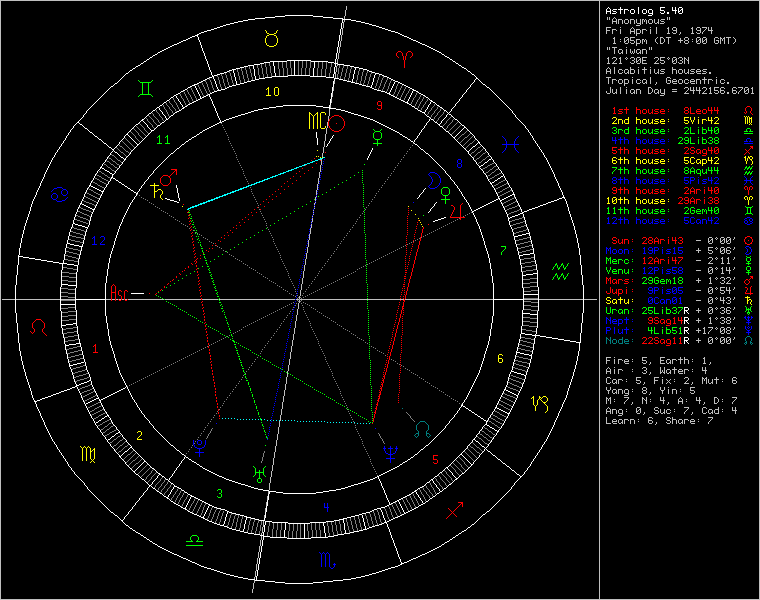Click the Sun symbol near MC
760x600 pixels.
(336, 124)
